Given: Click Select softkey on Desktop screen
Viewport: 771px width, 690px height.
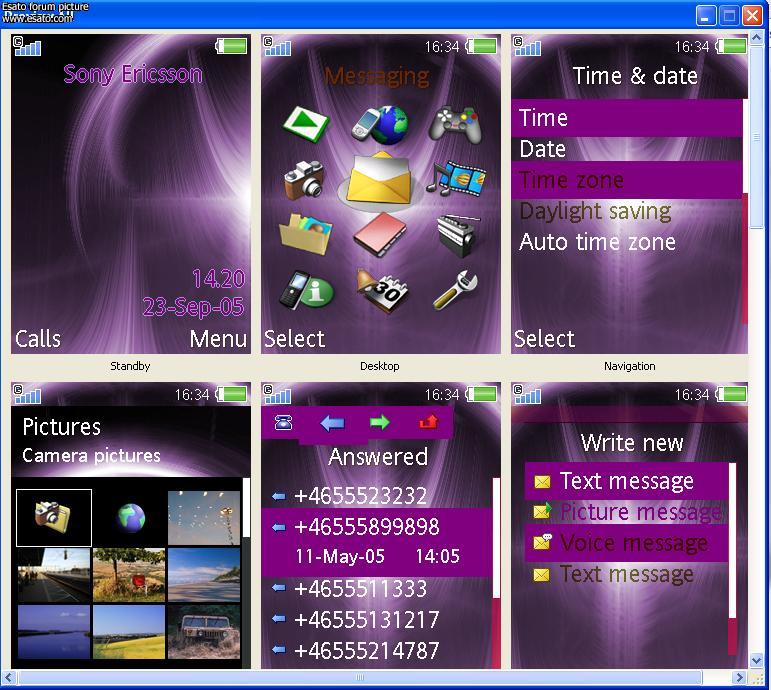Looking at the screenshot, I should click(294, 339).
